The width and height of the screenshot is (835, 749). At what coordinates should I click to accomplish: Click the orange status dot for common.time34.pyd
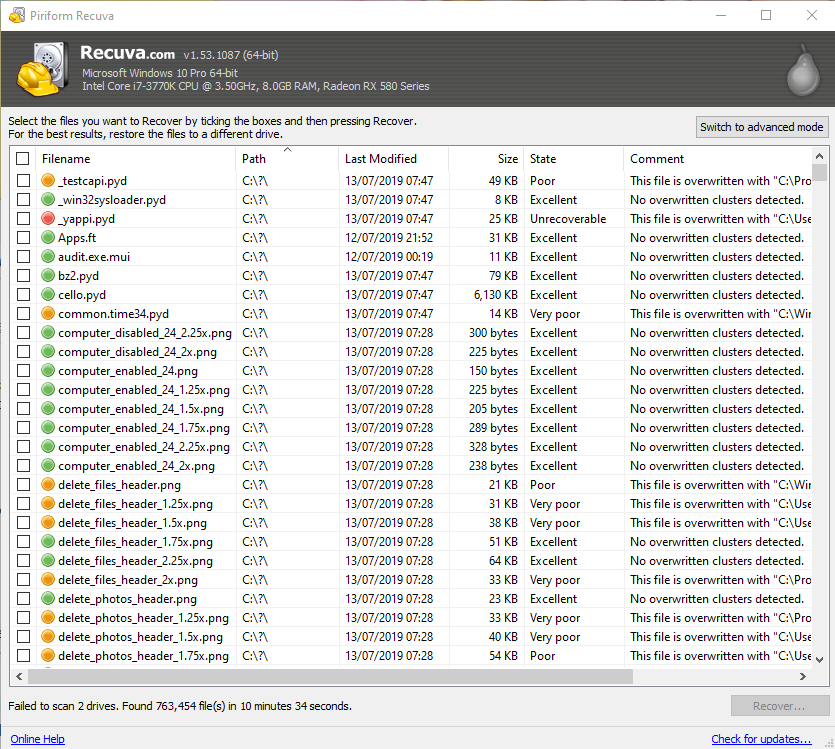(48, 314)
